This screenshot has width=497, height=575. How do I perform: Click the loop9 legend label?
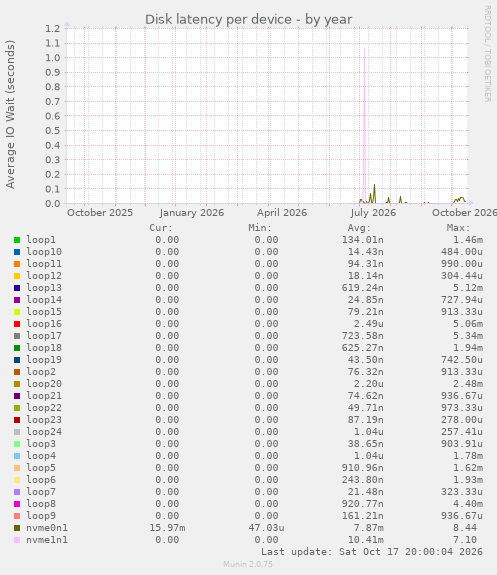pos(41,516)
